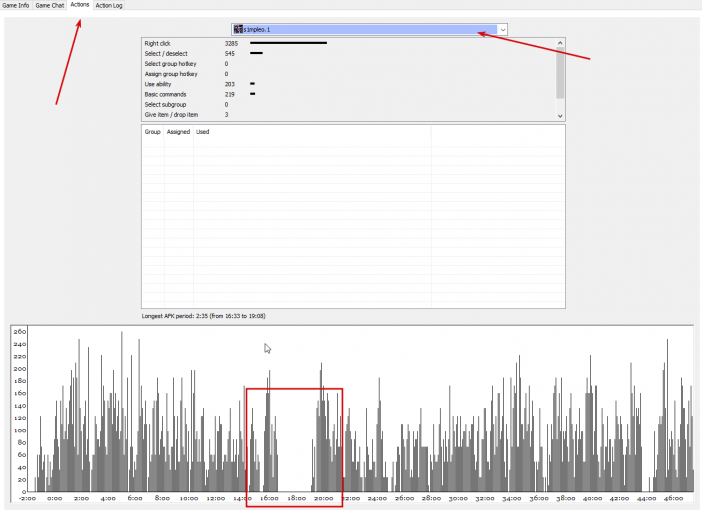Select the 'Right click' row
Screen dimensions: 702x512
(x=349, y=43)
